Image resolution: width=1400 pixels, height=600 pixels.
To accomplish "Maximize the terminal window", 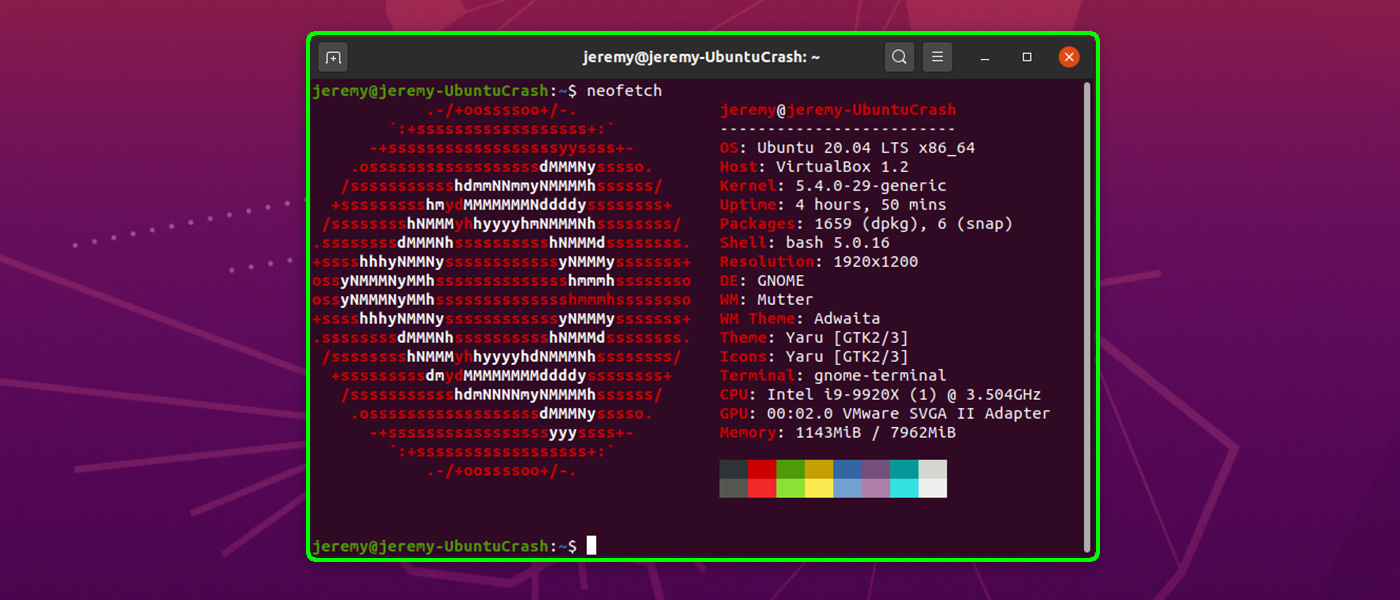I will click(1026, 57).
